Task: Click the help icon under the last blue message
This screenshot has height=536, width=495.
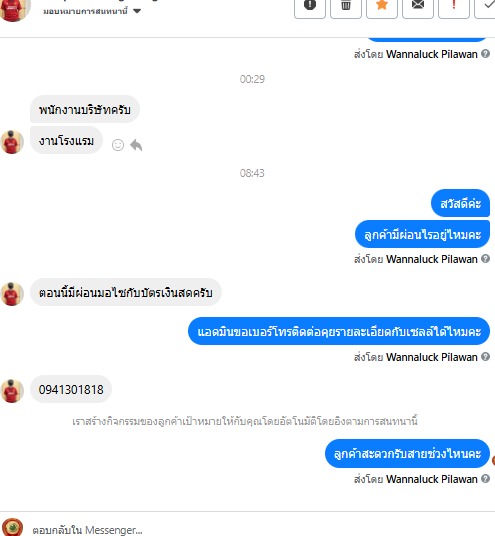Action: point(485,479)
